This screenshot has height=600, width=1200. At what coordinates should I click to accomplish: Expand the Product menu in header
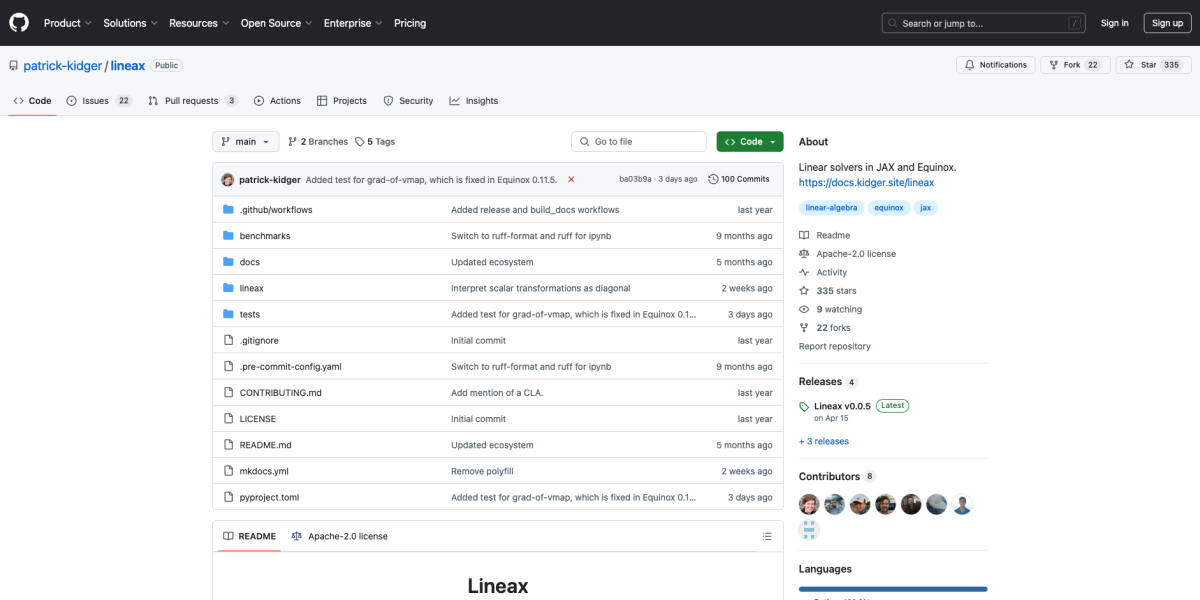[x=68, y=23]
